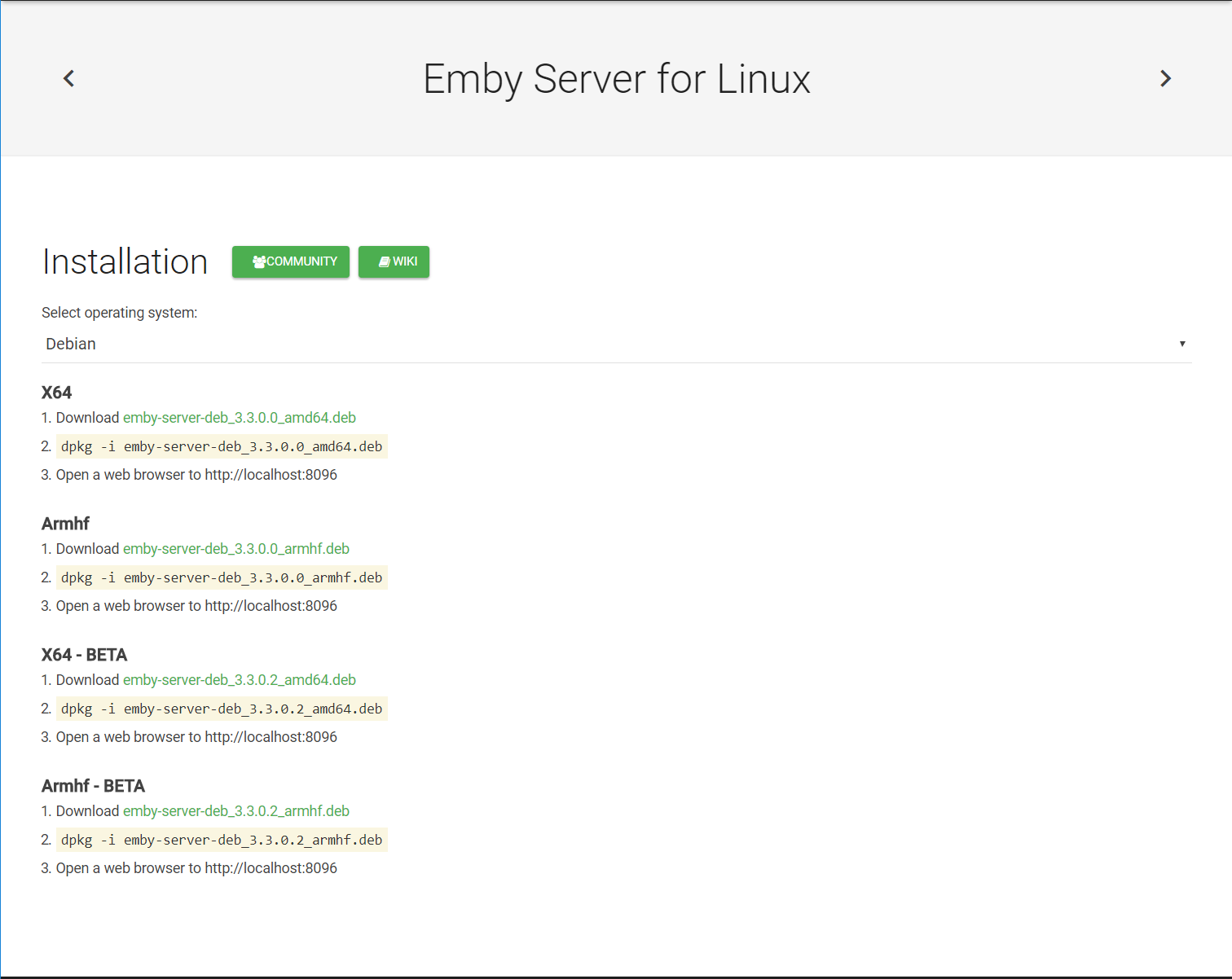Image resolution: width=1232 pixels, height=979 pixels.
Task: Click the Installation heading
Action: pyautogui.click(x=125, y=261)
